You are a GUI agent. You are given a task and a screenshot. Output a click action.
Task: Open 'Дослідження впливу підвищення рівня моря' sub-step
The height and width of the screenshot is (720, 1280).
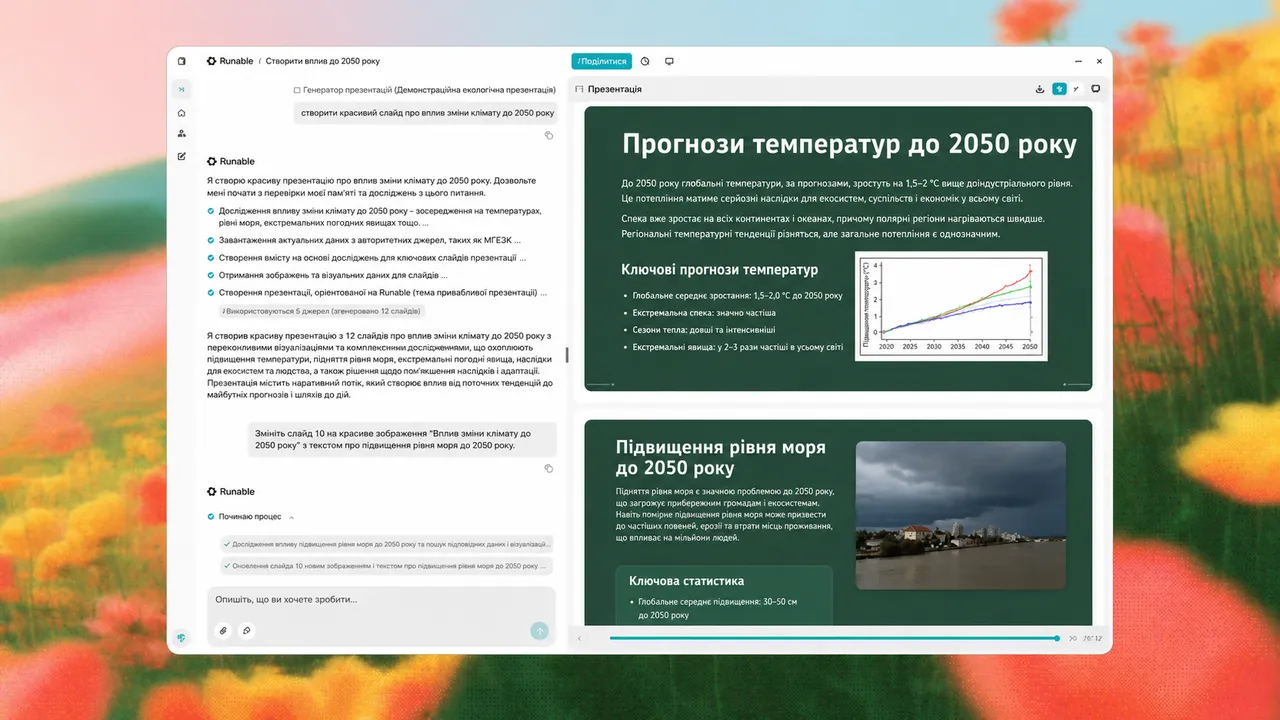pos(386,544)
